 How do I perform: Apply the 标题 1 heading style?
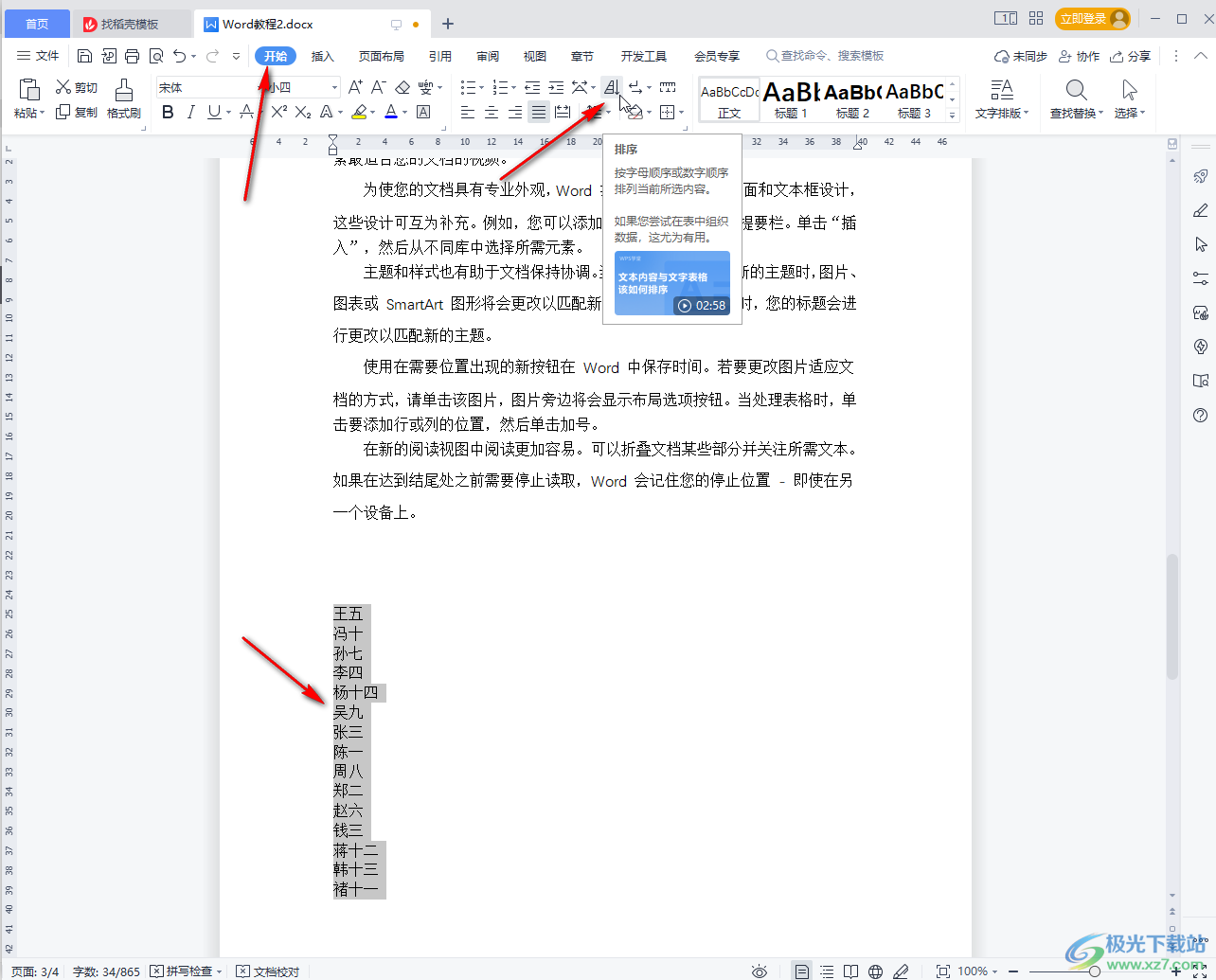point(791,98)
